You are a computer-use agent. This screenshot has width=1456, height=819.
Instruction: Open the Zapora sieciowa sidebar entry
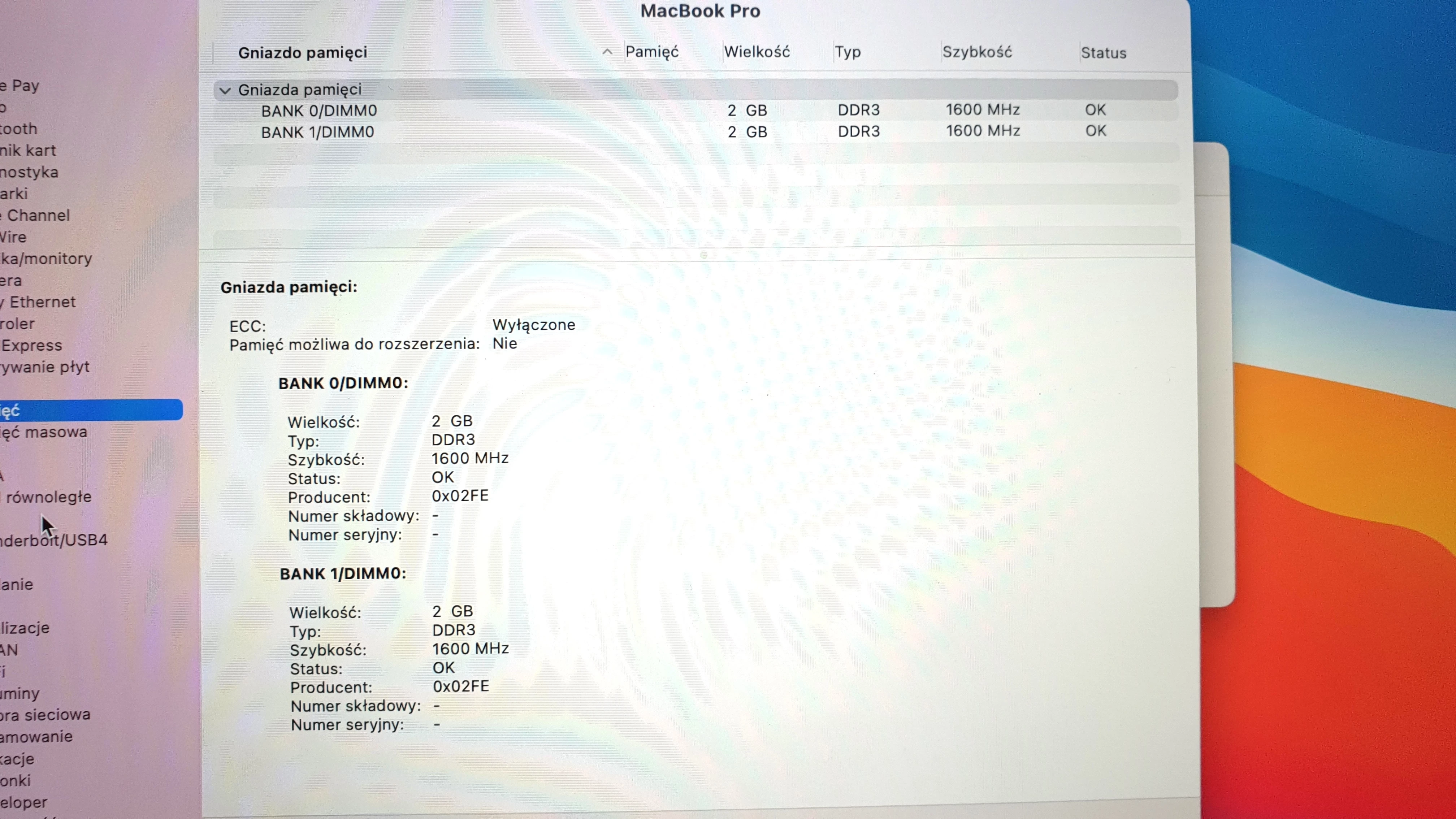click(x=45, y=715)
